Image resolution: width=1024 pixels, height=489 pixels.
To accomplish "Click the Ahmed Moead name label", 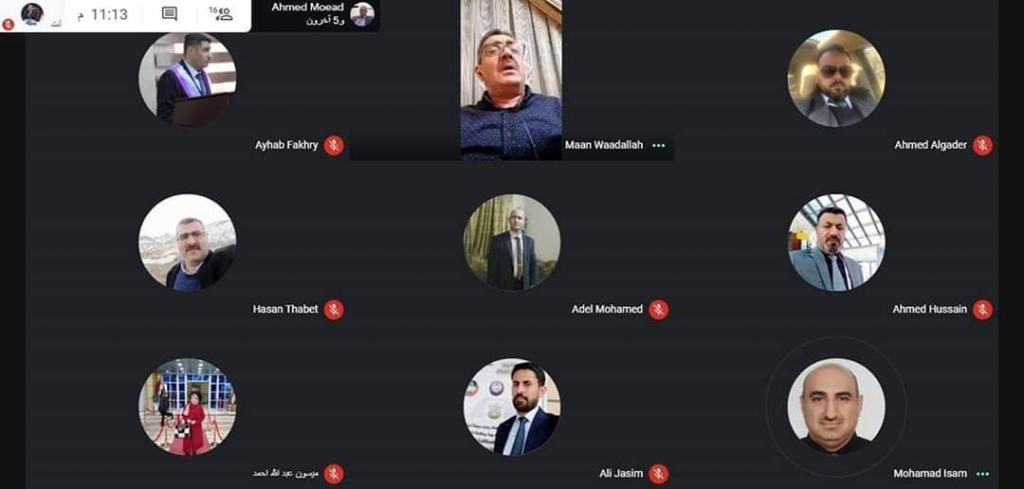I will coord(308,7).
